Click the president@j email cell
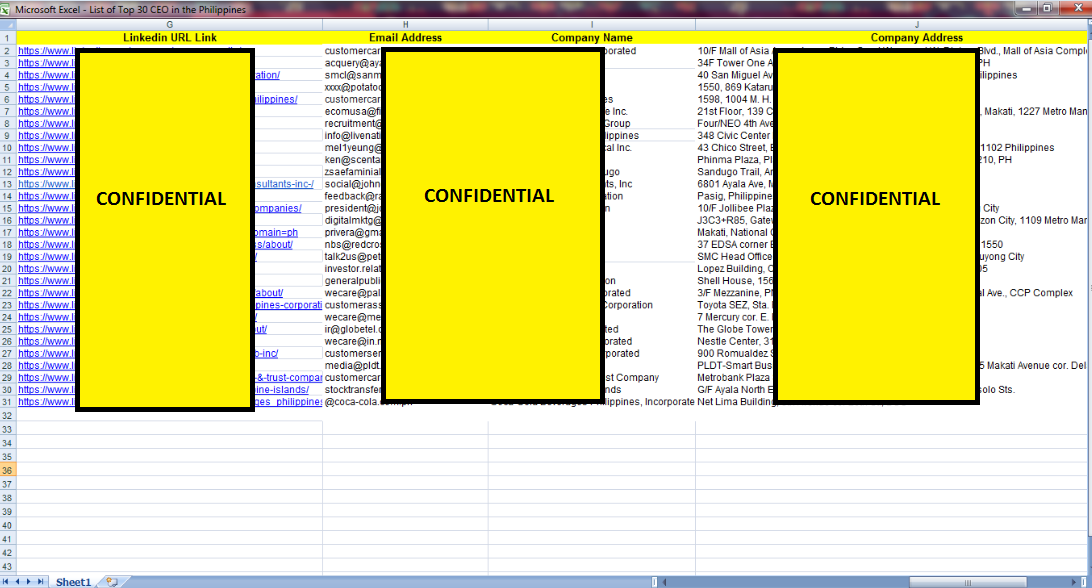 point(353,208)
